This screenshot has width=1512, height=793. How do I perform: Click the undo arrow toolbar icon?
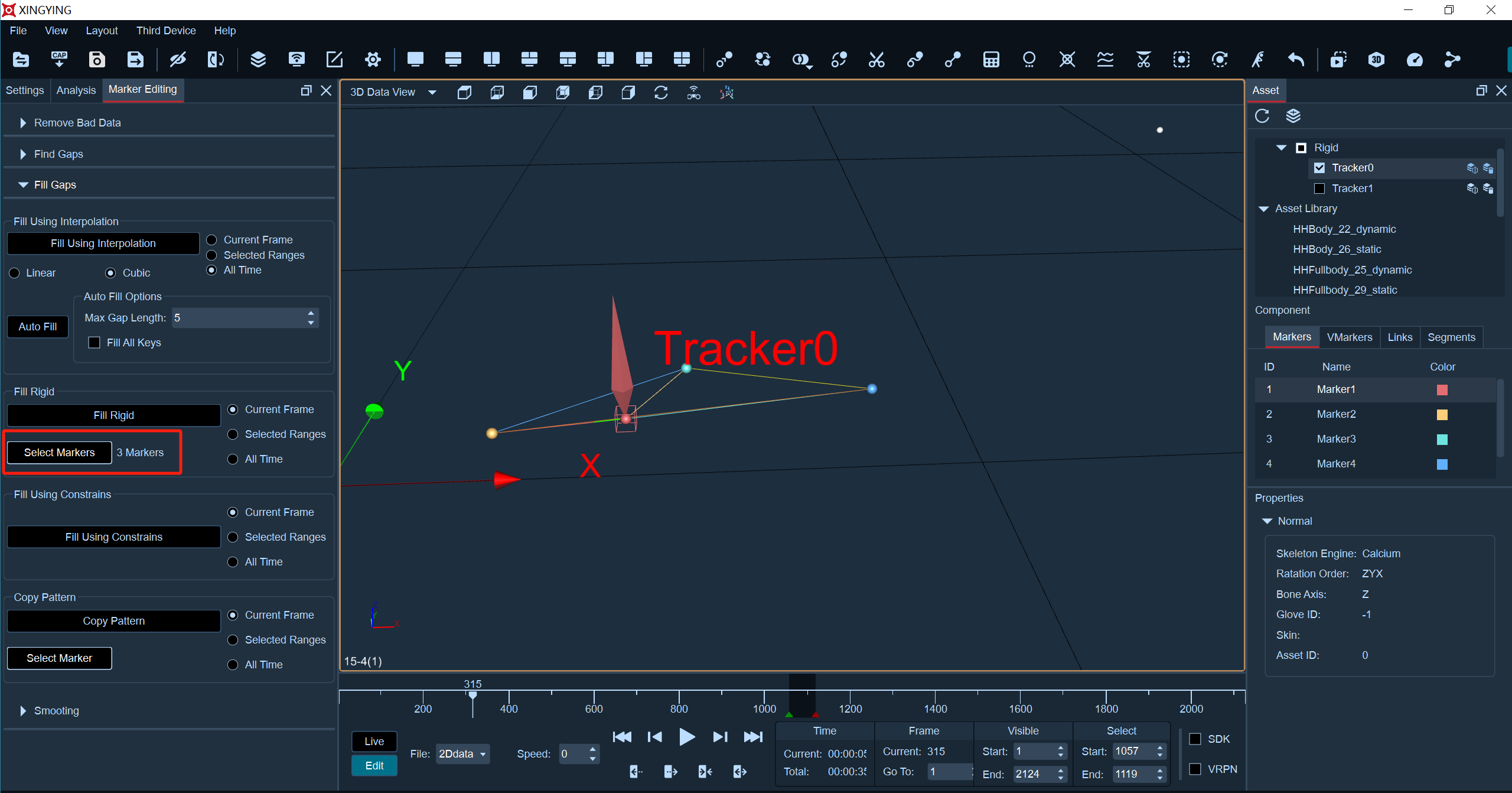tap(1296, 59)
